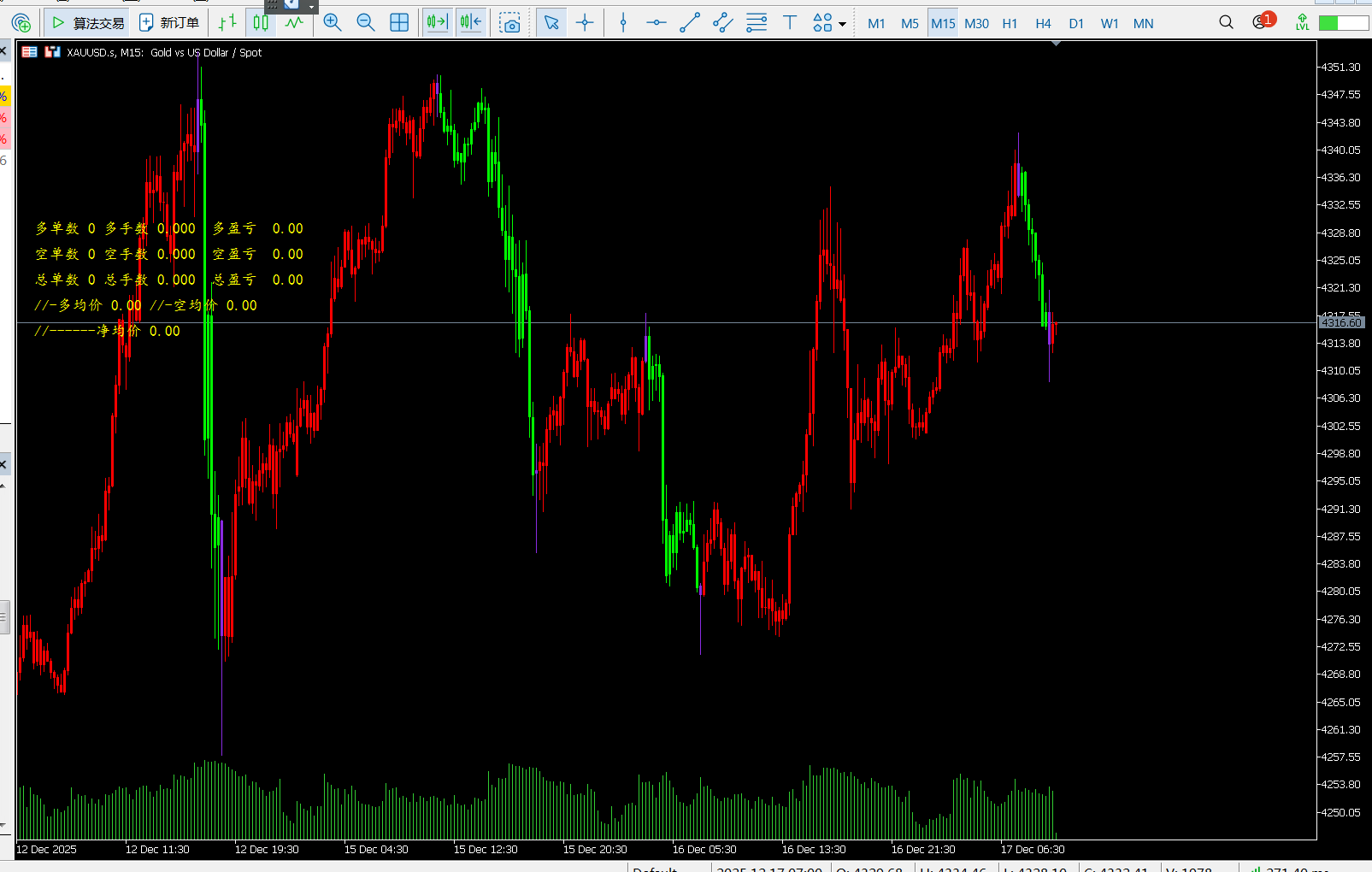Click the 16 Dec 13:30 time label
This screenshot has width=1372, height=872.
click(814, 850)
